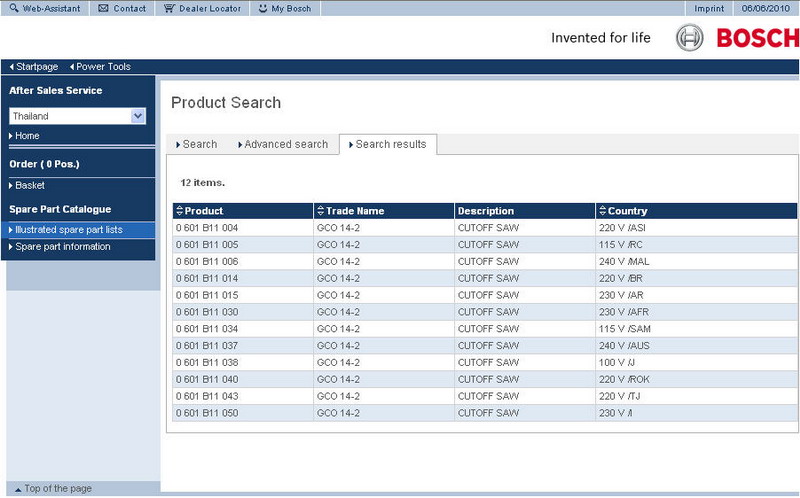Navigate to Power Tools breadcrumb
800x498 pixels.
tap(103, 67)
